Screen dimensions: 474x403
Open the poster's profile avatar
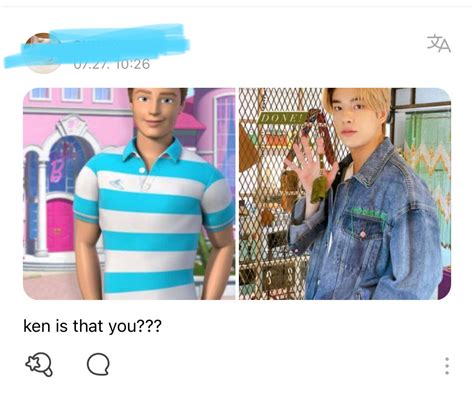click(x=42, y=53)
